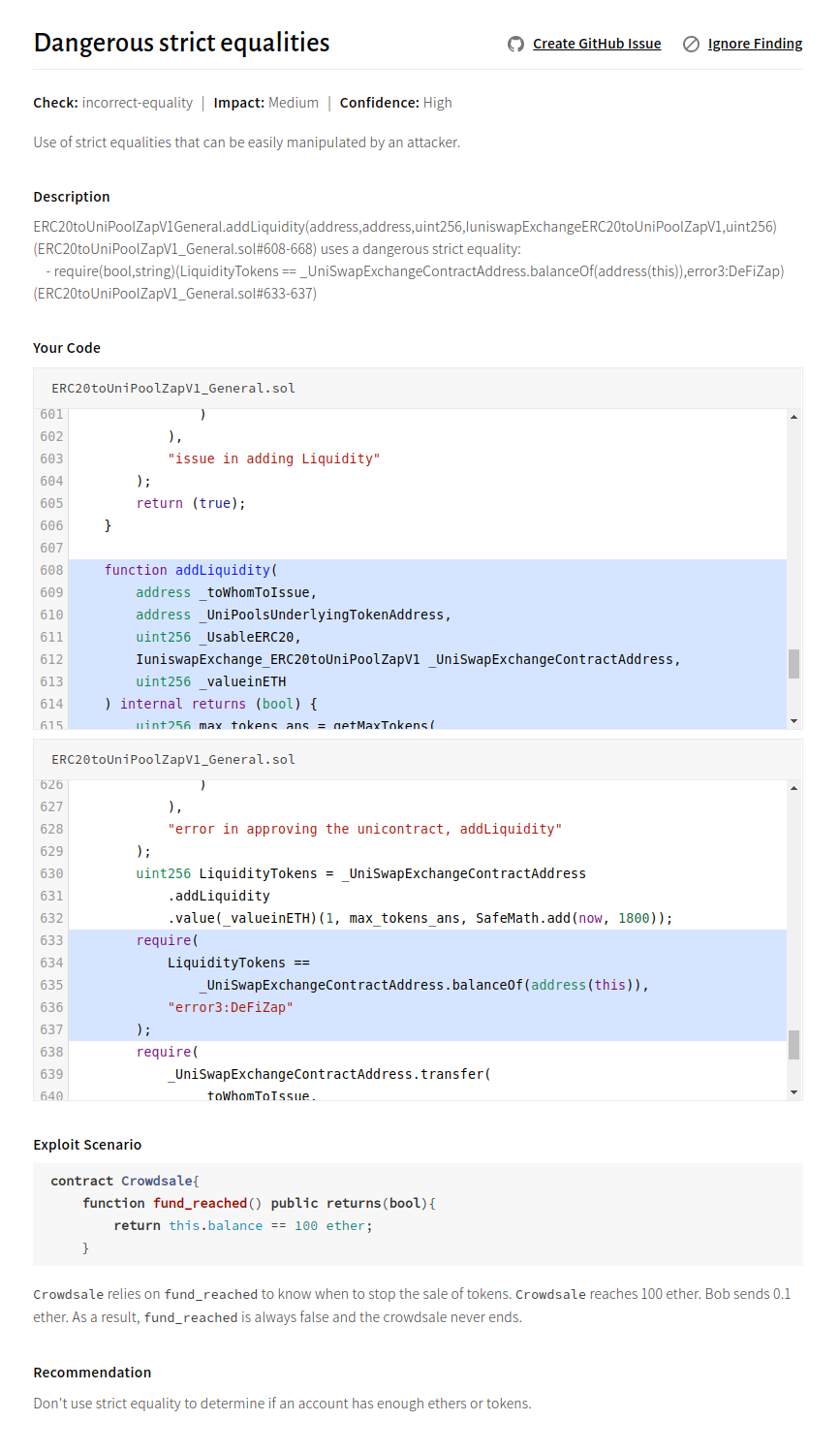
Task: Click the first ERC20toUniPoolZapV1_General.sol file header
Action: [173, 388]
